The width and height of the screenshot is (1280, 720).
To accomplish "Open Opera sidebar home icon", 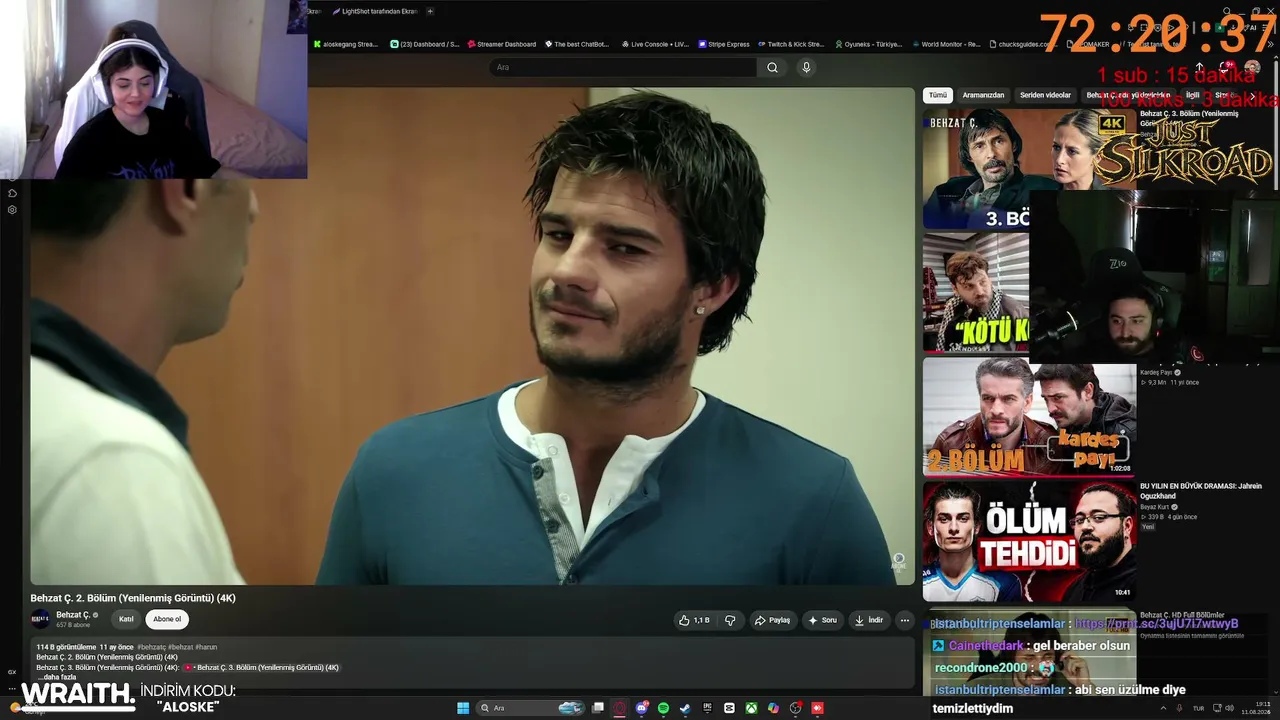I will pos(12,193).
